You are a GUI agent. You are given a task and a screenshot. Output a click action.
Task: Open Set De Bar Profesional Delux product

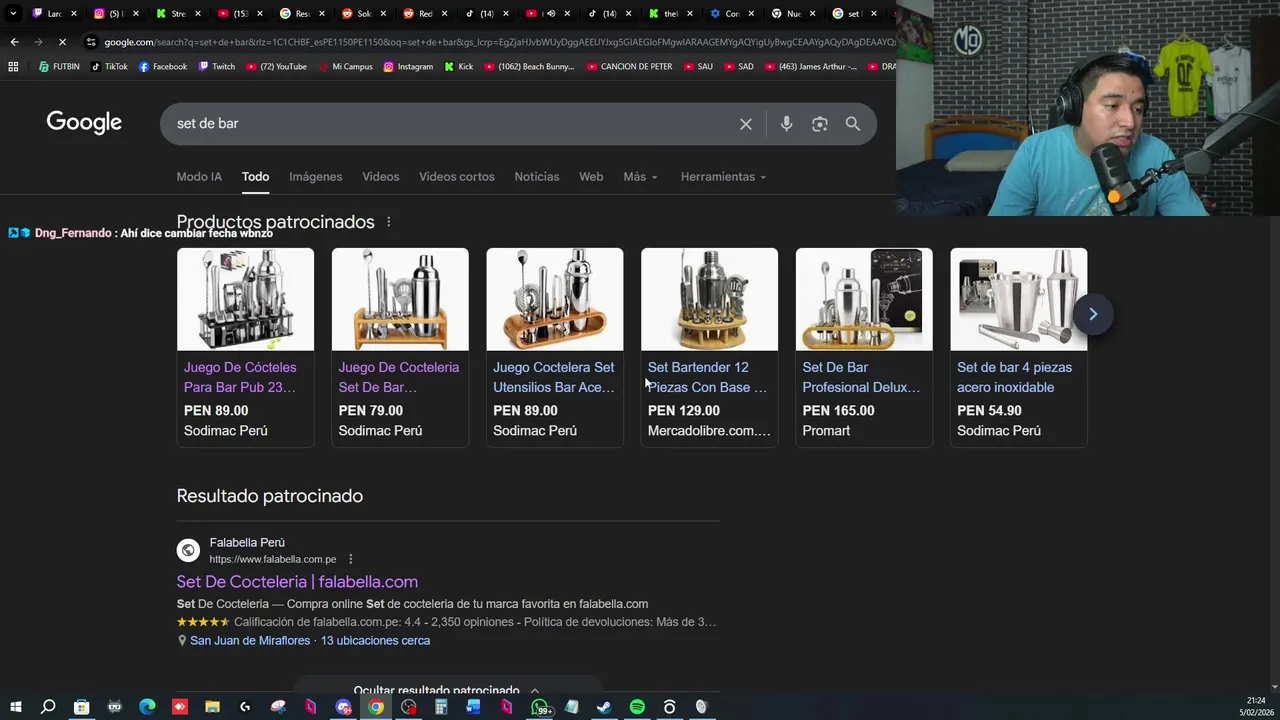pyautogui.click(x=861, y=377)
